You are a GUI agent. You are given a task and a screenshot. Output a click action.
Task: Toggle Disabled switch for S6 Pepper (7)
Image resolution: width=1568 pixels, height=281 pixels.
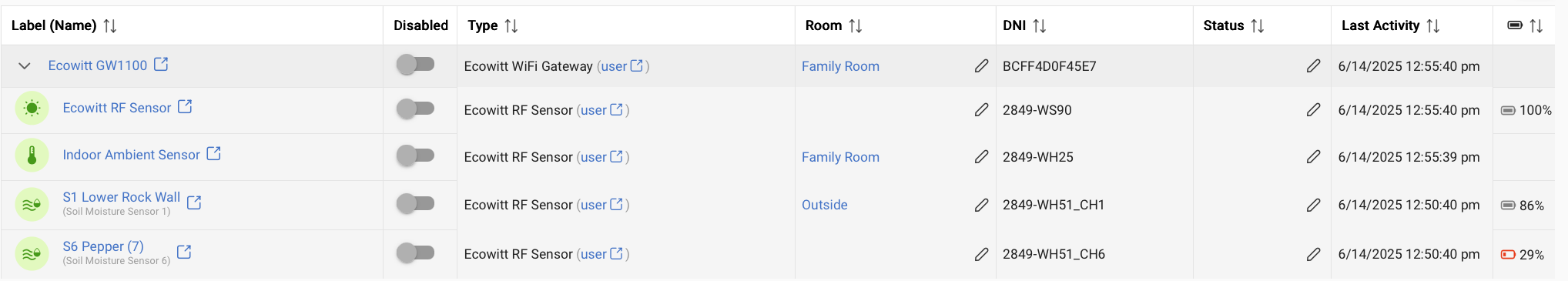tap(416, 253)
